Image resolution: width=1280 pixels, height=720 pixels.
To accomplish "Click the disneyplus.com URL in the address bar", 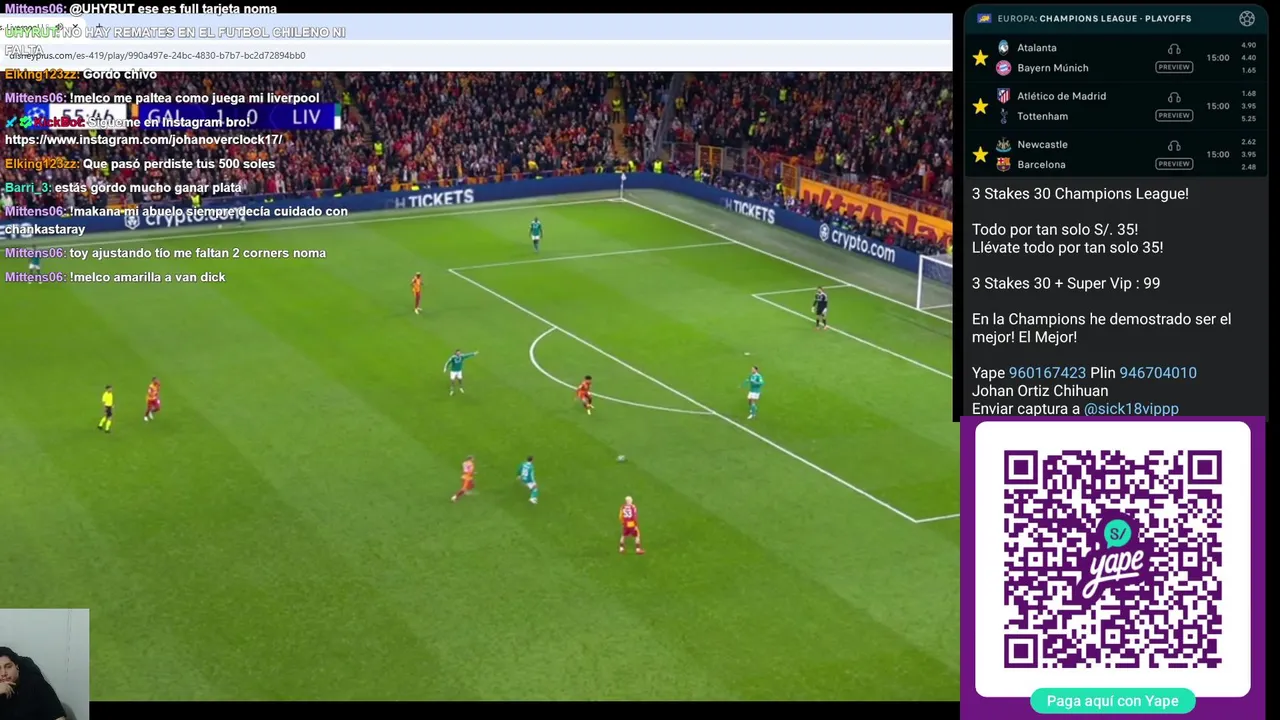I will pyautogui.click(x=157, y=56).
